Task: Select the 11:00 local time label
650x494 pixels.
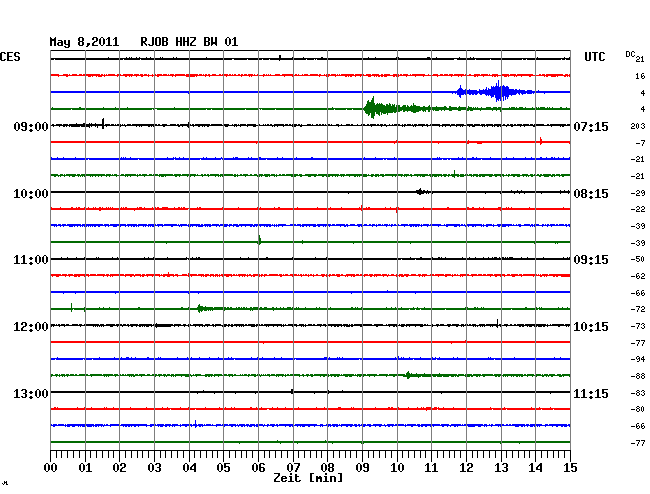Action: pyautogui.click(x=31, y=260)
